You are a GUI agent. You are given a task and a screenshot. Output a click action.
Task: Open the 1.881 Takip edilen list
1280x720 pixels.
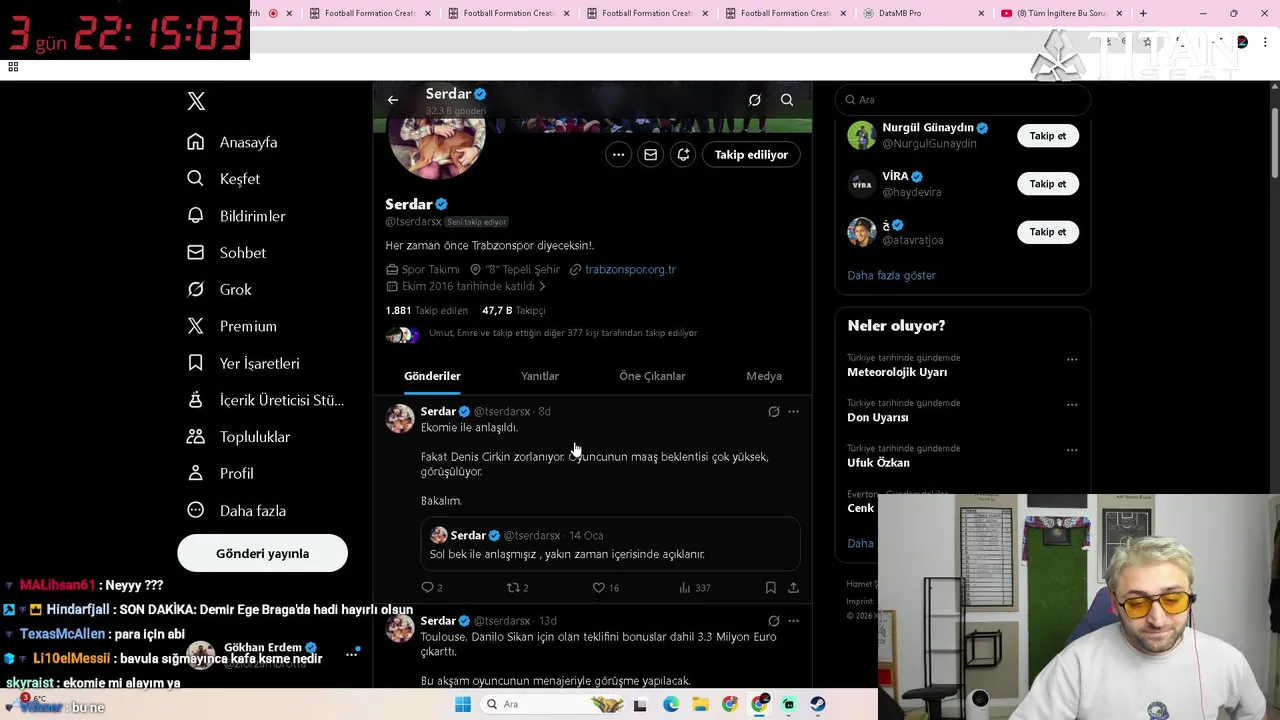click(426, 311)
